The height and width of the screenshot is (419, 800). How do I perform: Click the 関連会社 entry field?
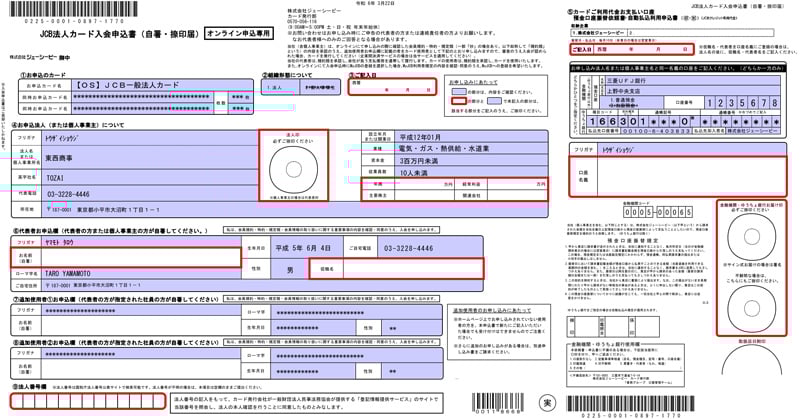pyautogui.click(x=517, y=195)
